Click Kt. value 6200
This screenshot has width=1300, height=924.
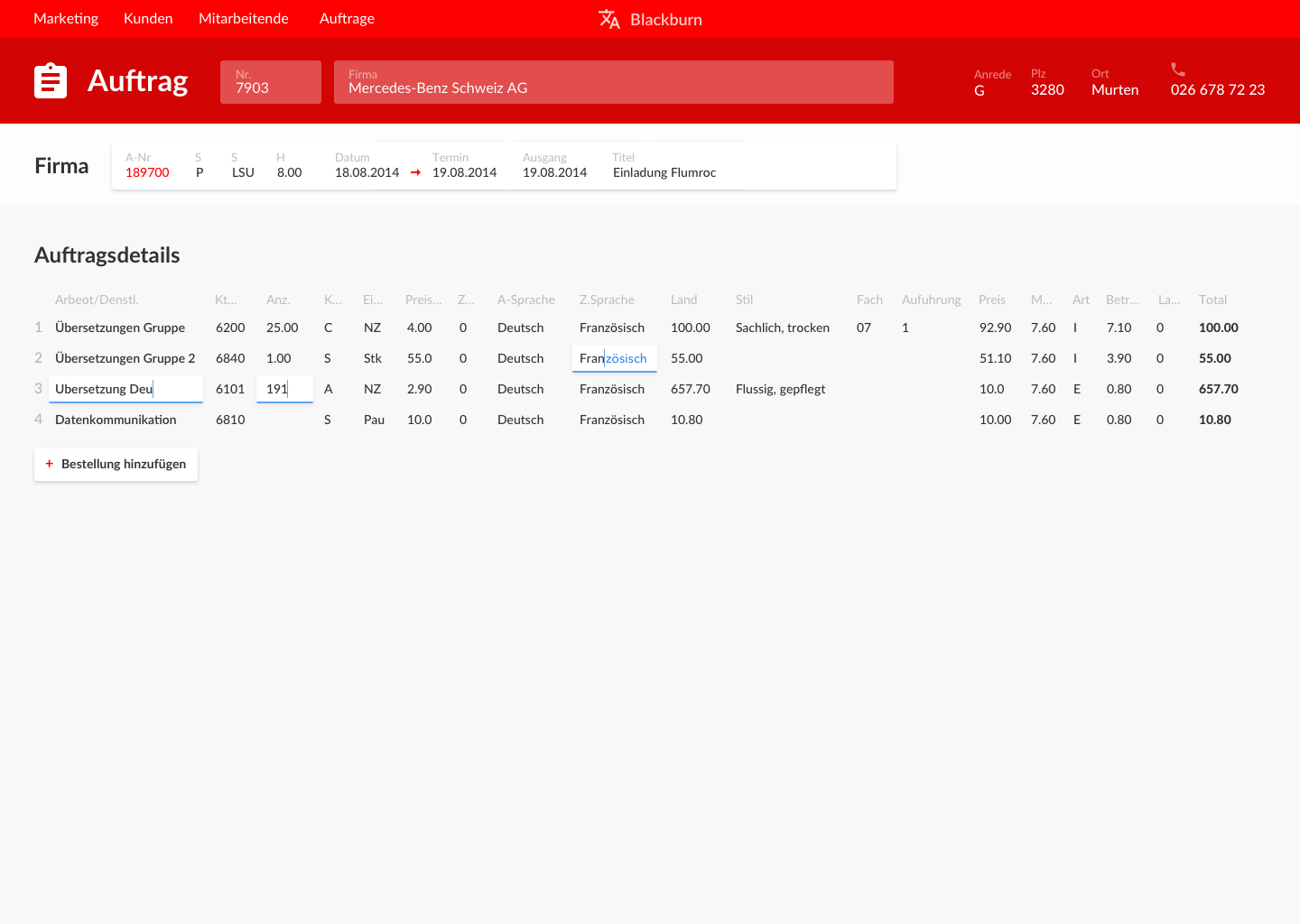coord(230,328)
